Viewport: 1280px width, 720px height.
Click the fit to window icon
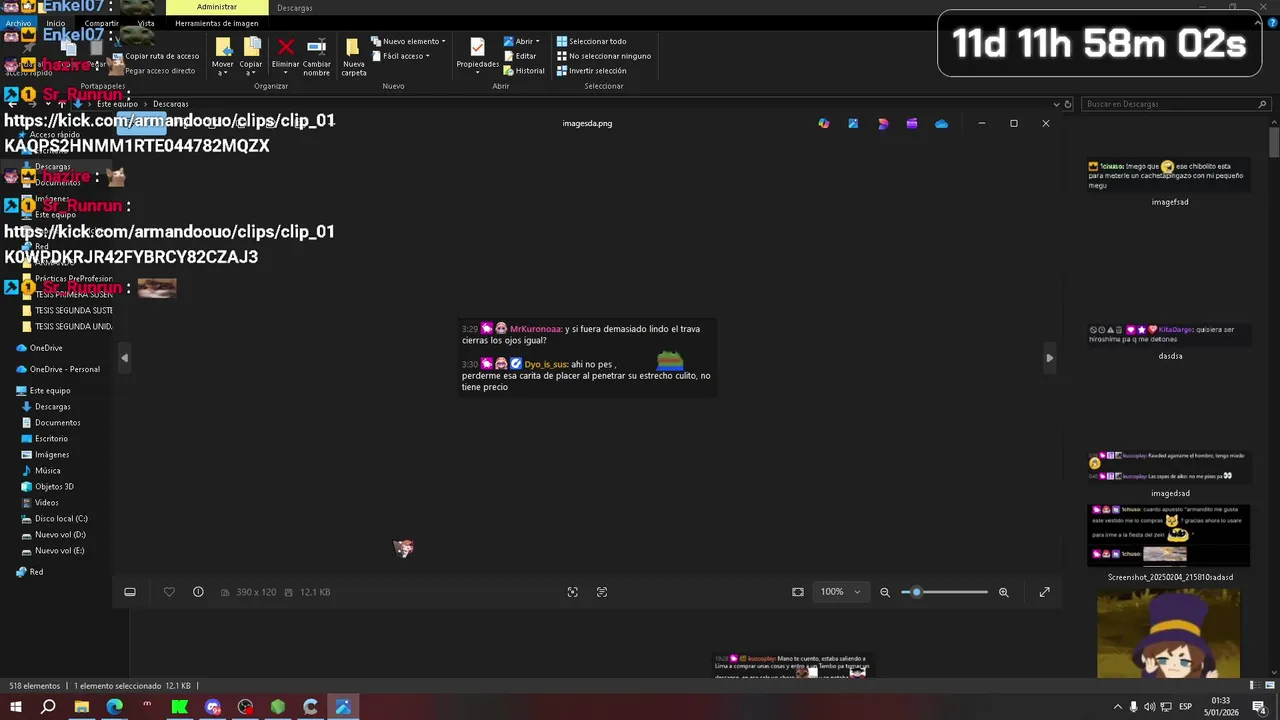click(798, 592)
